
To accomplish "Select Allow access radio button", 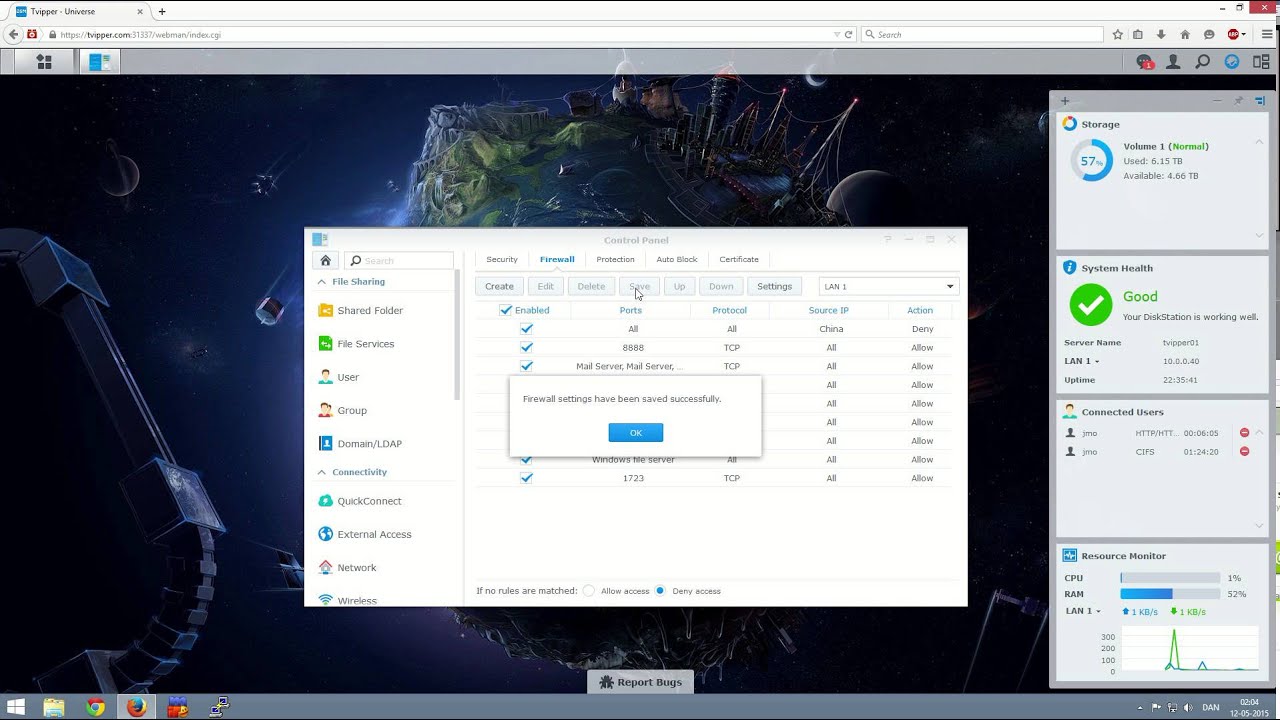I will tap(589, 591).
